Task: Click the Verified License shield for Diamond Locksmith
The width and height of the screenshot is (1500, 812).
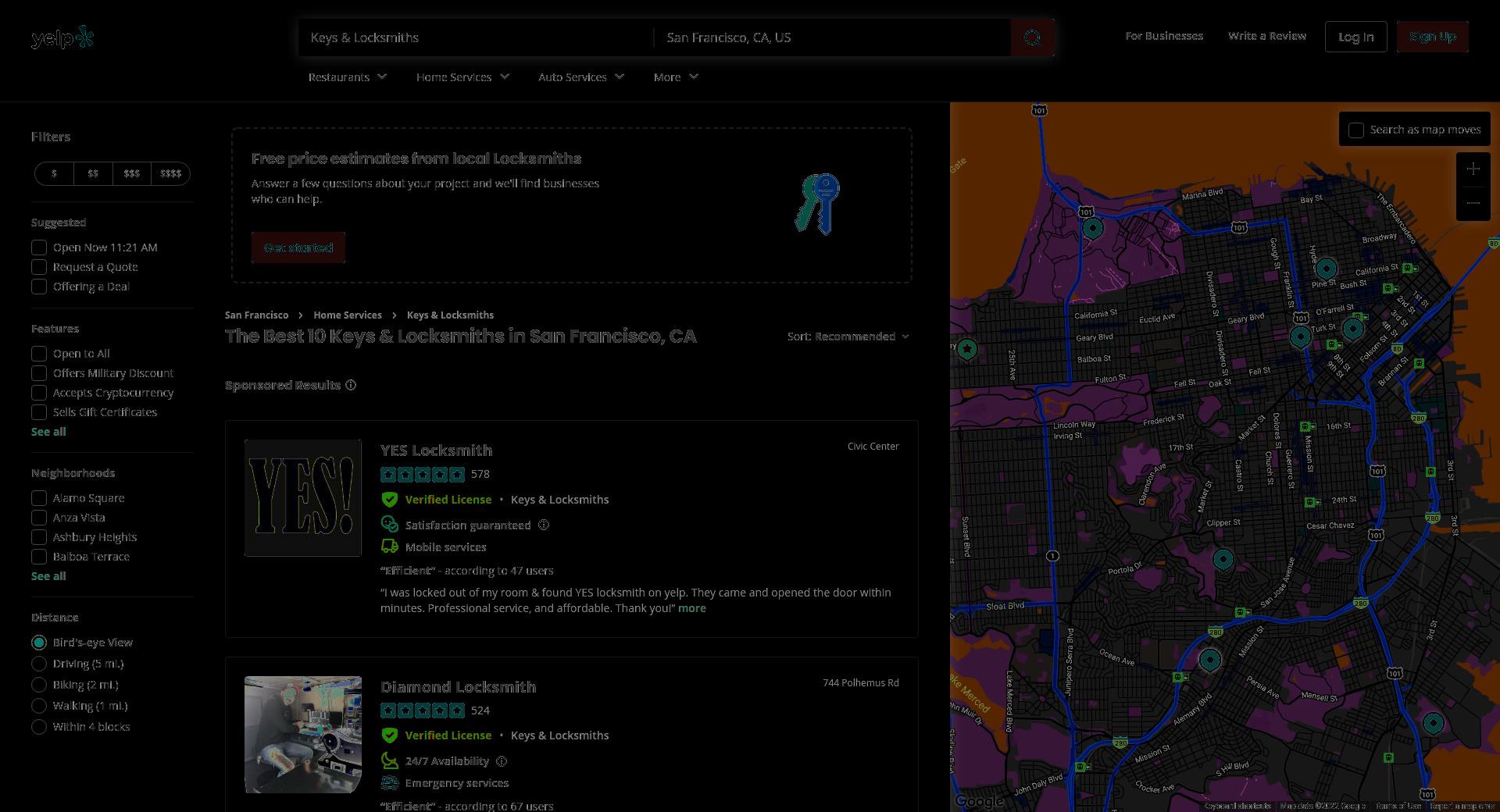Action: pyautogui.click(x=389, y=735)
